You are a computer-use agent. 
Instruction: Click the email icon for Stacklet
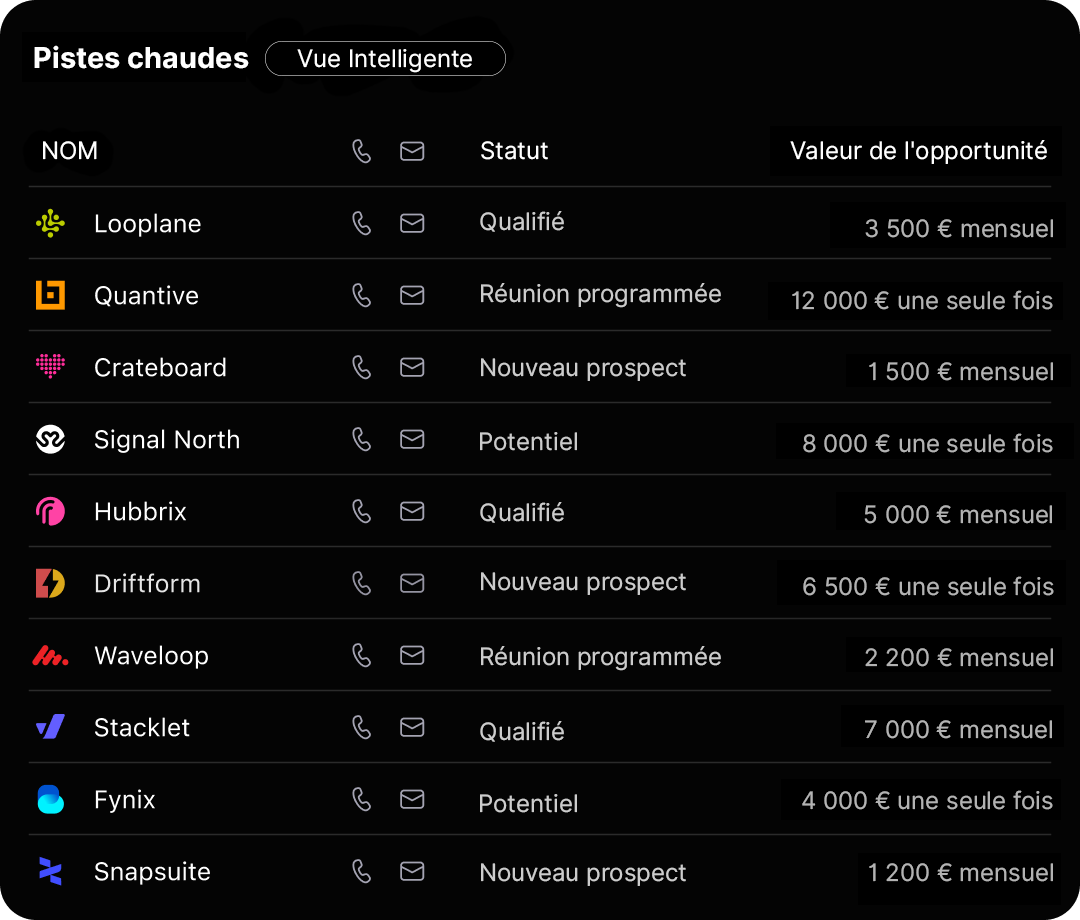coord(412,727)
